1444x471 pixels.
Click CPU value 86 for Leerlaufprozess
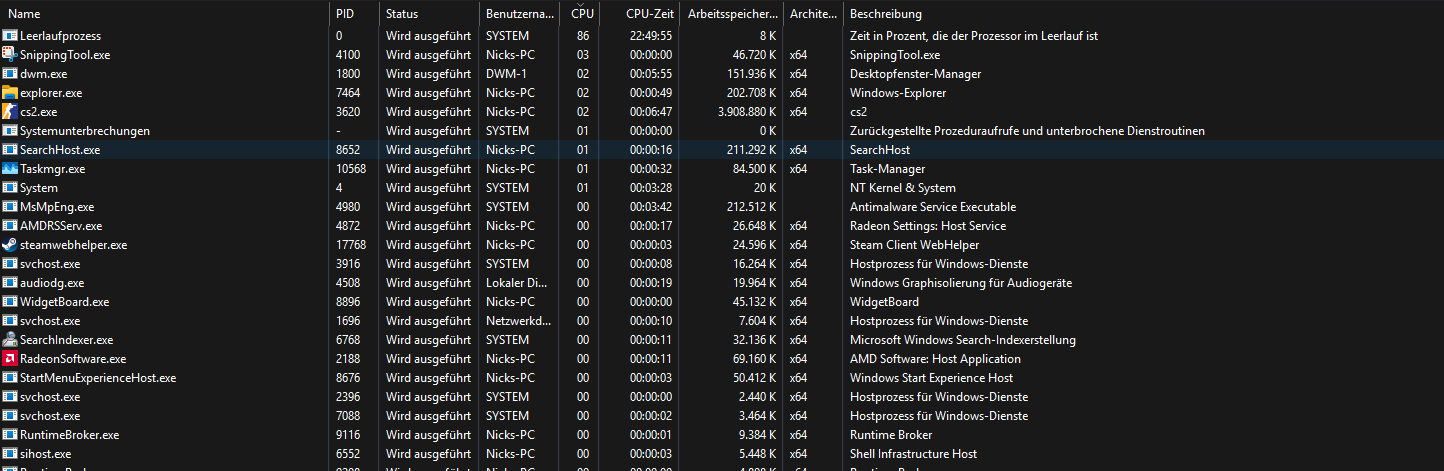pos(583,36)
